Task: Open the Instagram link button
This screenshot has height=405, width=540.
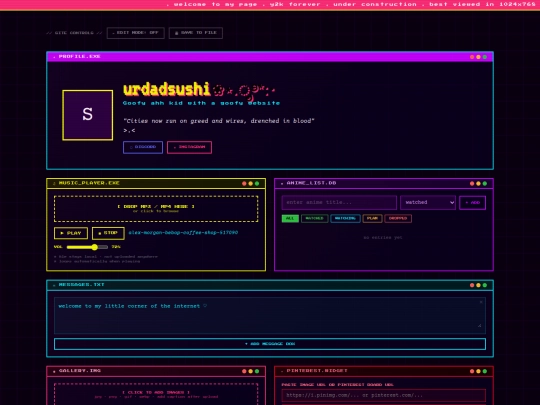Action: [x=189, y=147]
